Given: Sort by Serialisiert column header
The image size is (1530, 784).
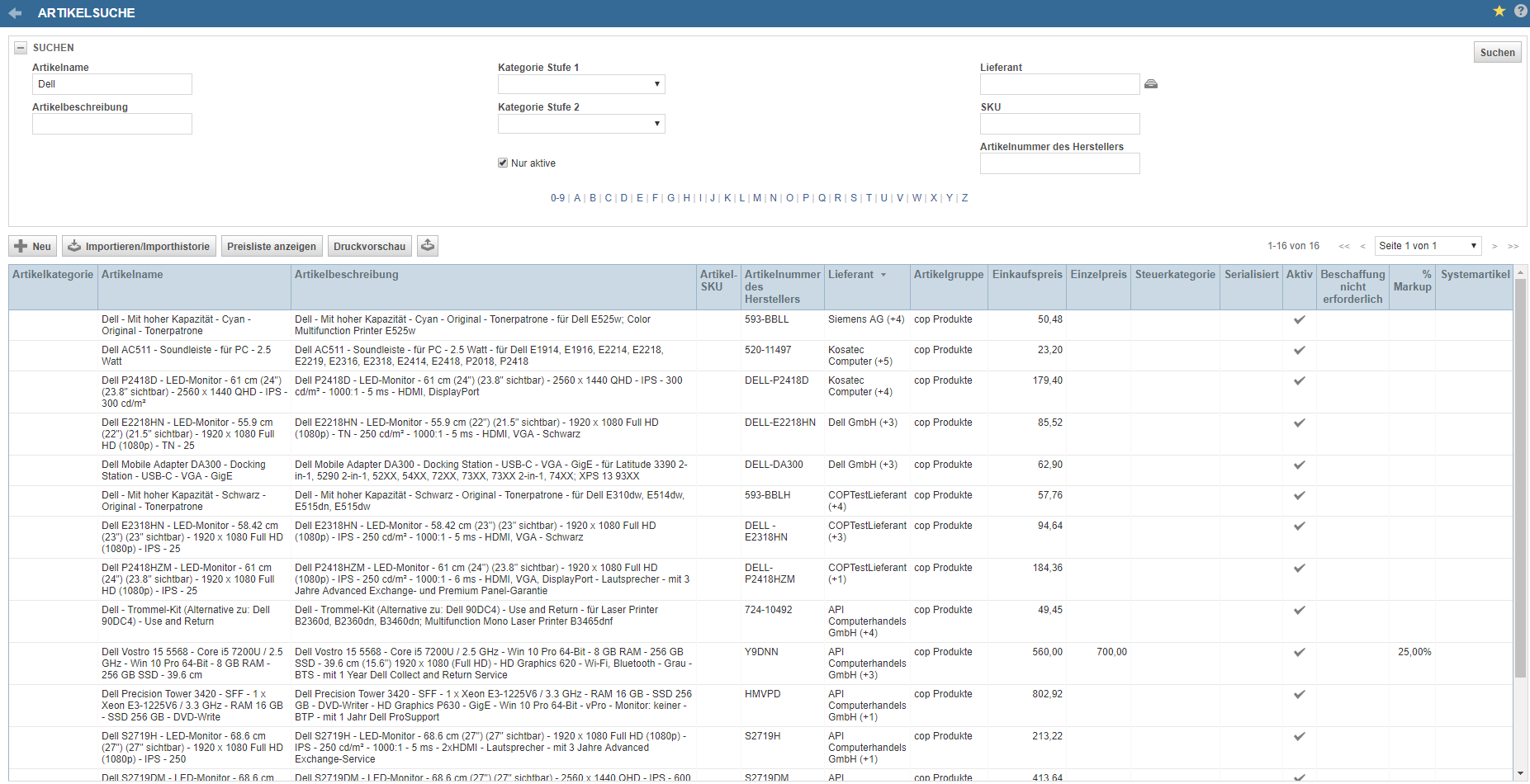Looking at the screenshot, I should click(1251, 275).
